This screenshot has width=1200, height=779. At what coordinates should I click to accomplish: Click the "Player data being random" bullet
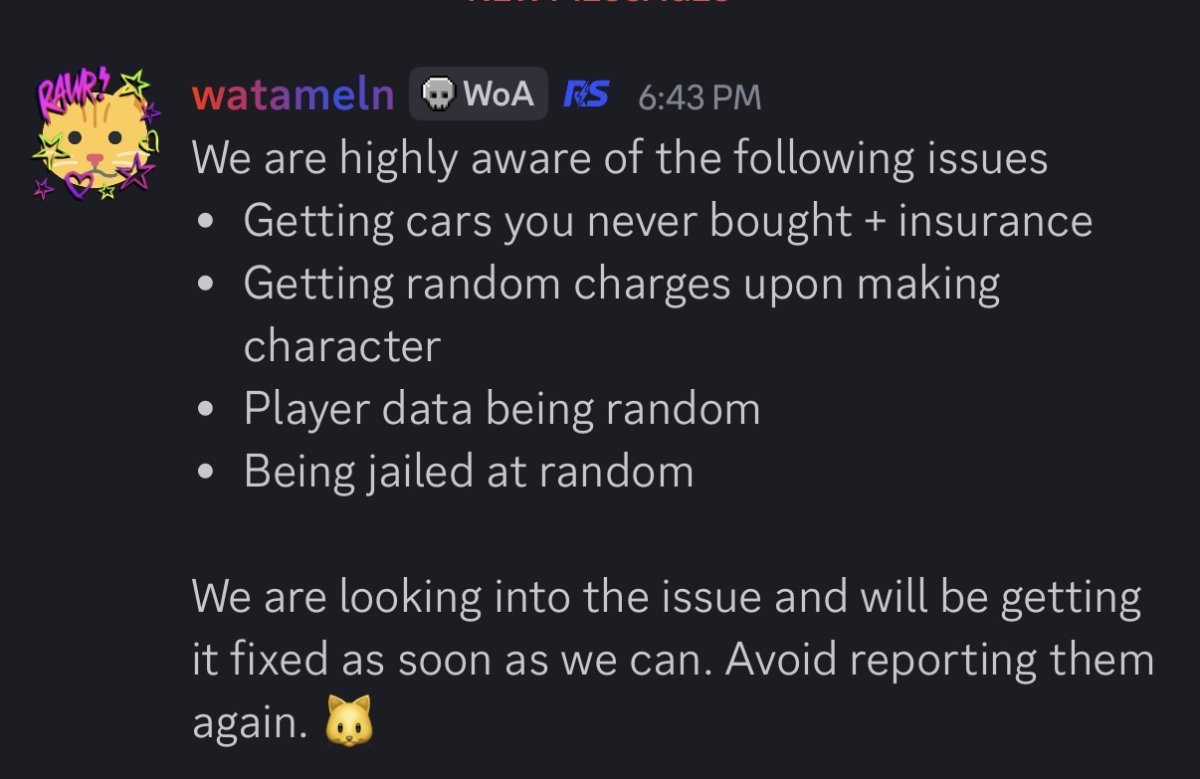pos(501,409)
